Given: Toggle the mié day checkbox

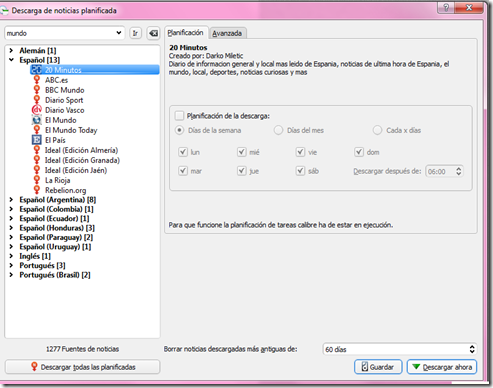Looking at the screenshot, I should click(x=242, y=152).
